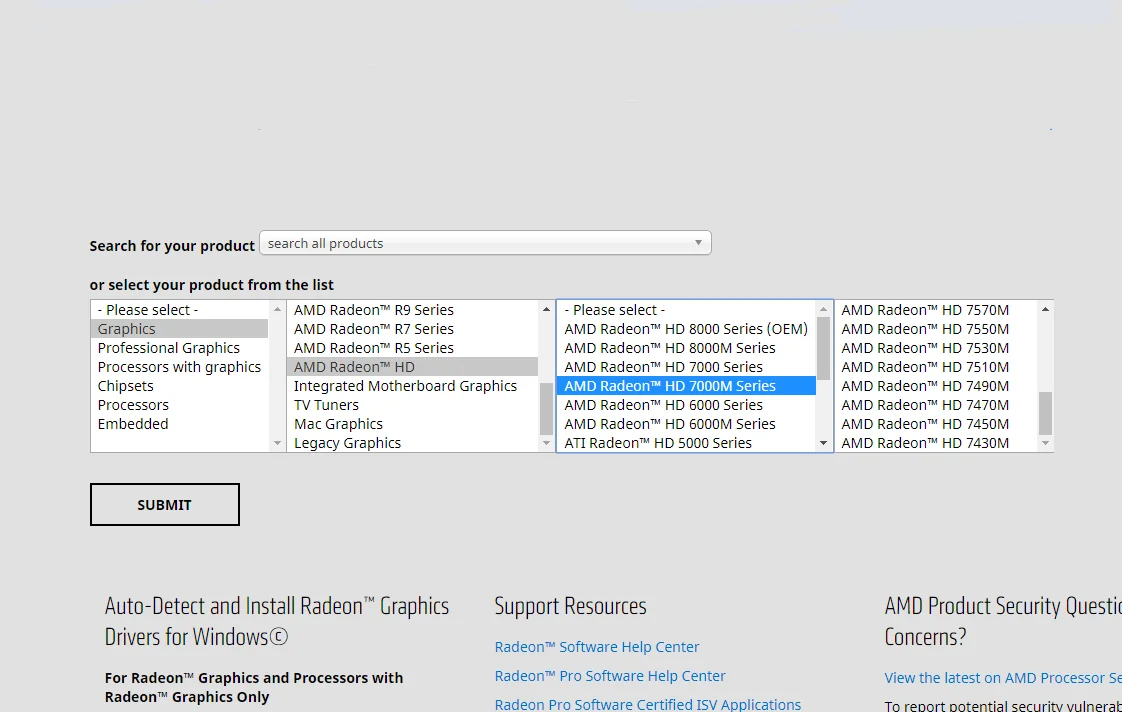Choose AMD Radeon R9 Series
1122x712 pixels.
pyautogui.click(x=414, y=310)
